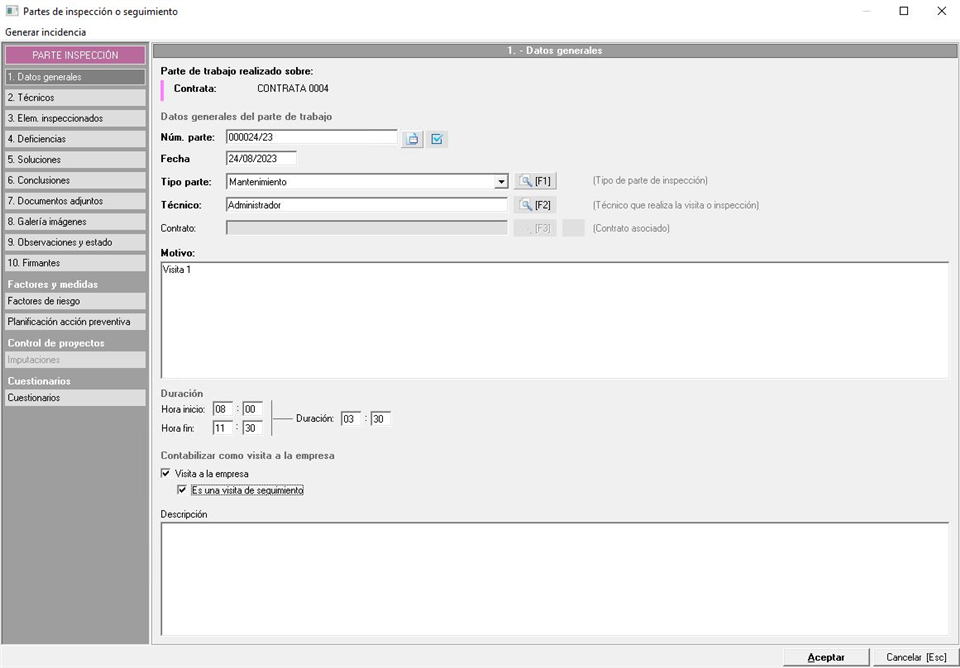
Task: Open Factores de riesgo panel
Action: [75, 301]
